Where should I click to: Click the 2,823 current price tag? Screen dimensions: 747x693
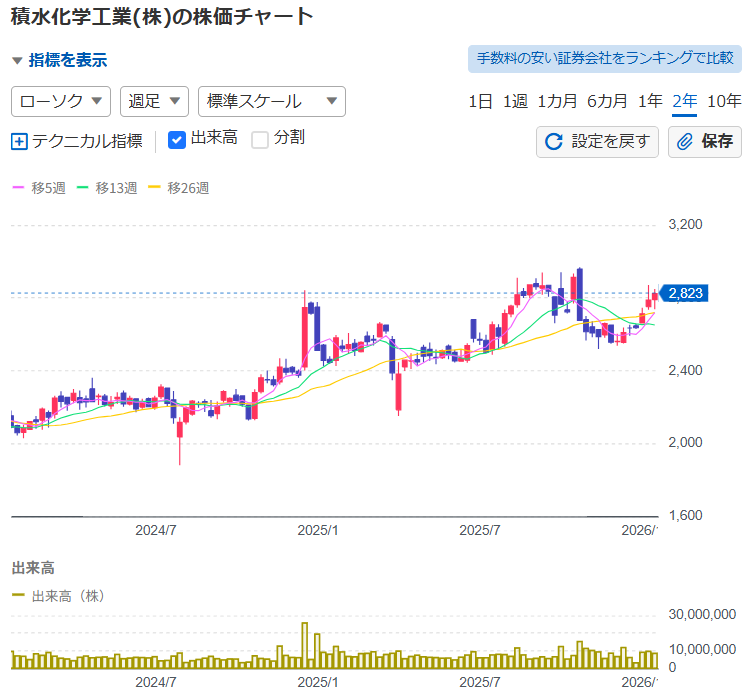click(x=685, y=293)
